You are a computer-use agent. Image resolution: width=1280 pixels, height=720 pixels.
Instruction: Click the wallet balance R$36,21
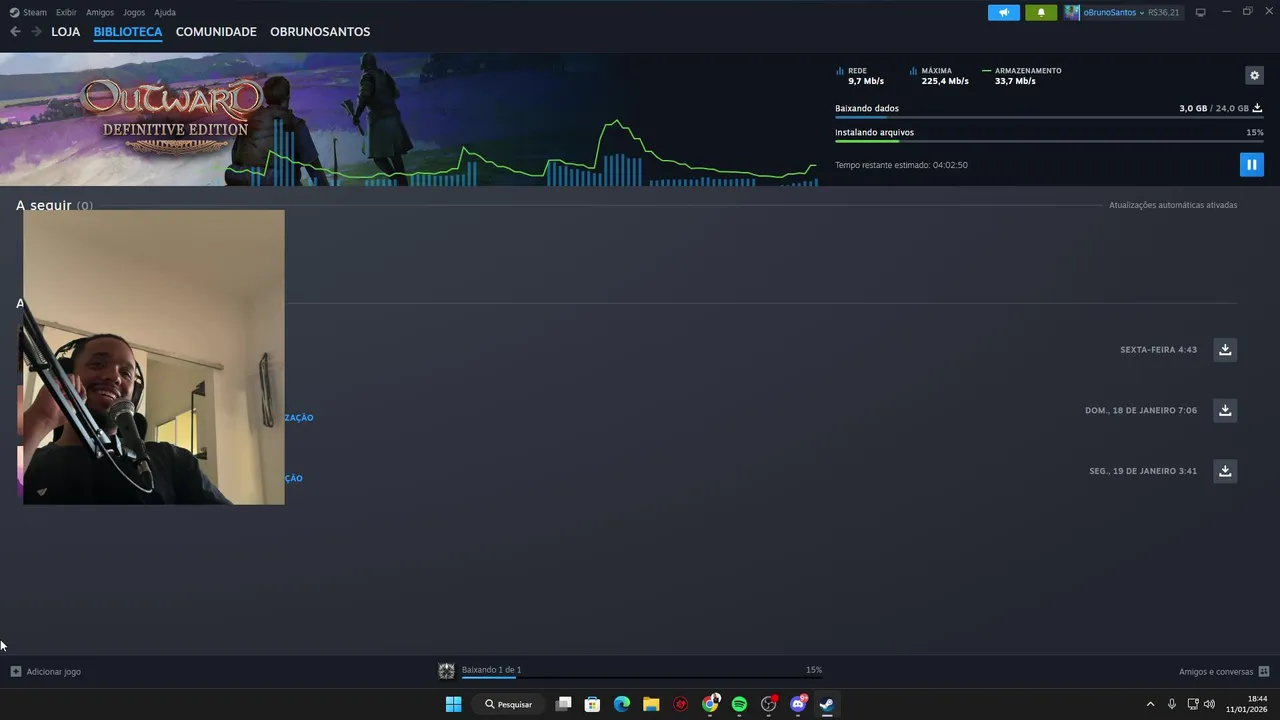click(1163, 13)
